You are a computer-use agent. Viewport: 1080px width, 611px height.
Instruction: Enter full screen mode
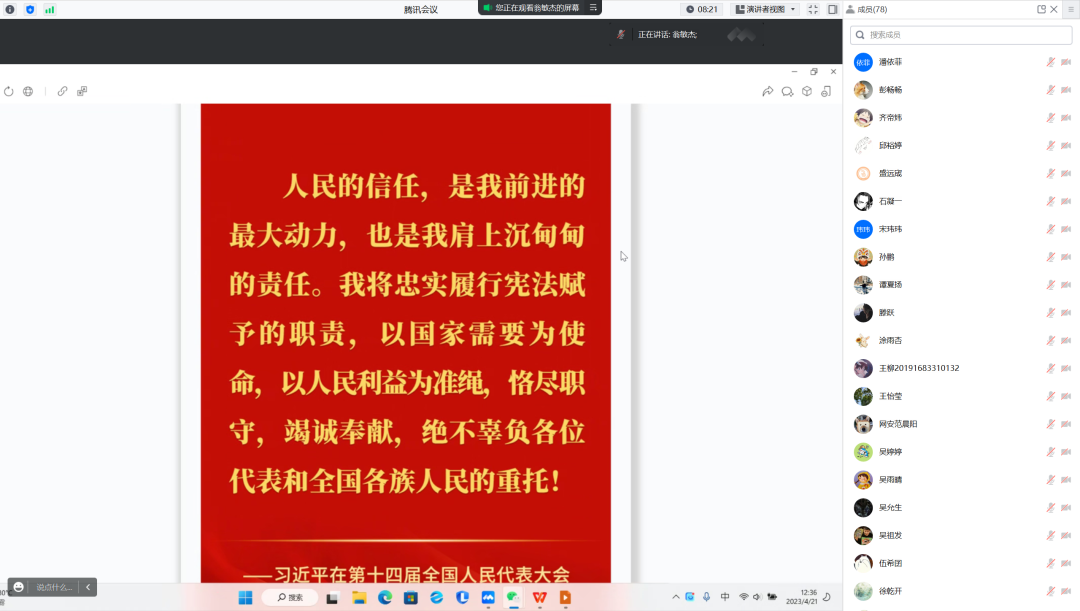[813, 9]
